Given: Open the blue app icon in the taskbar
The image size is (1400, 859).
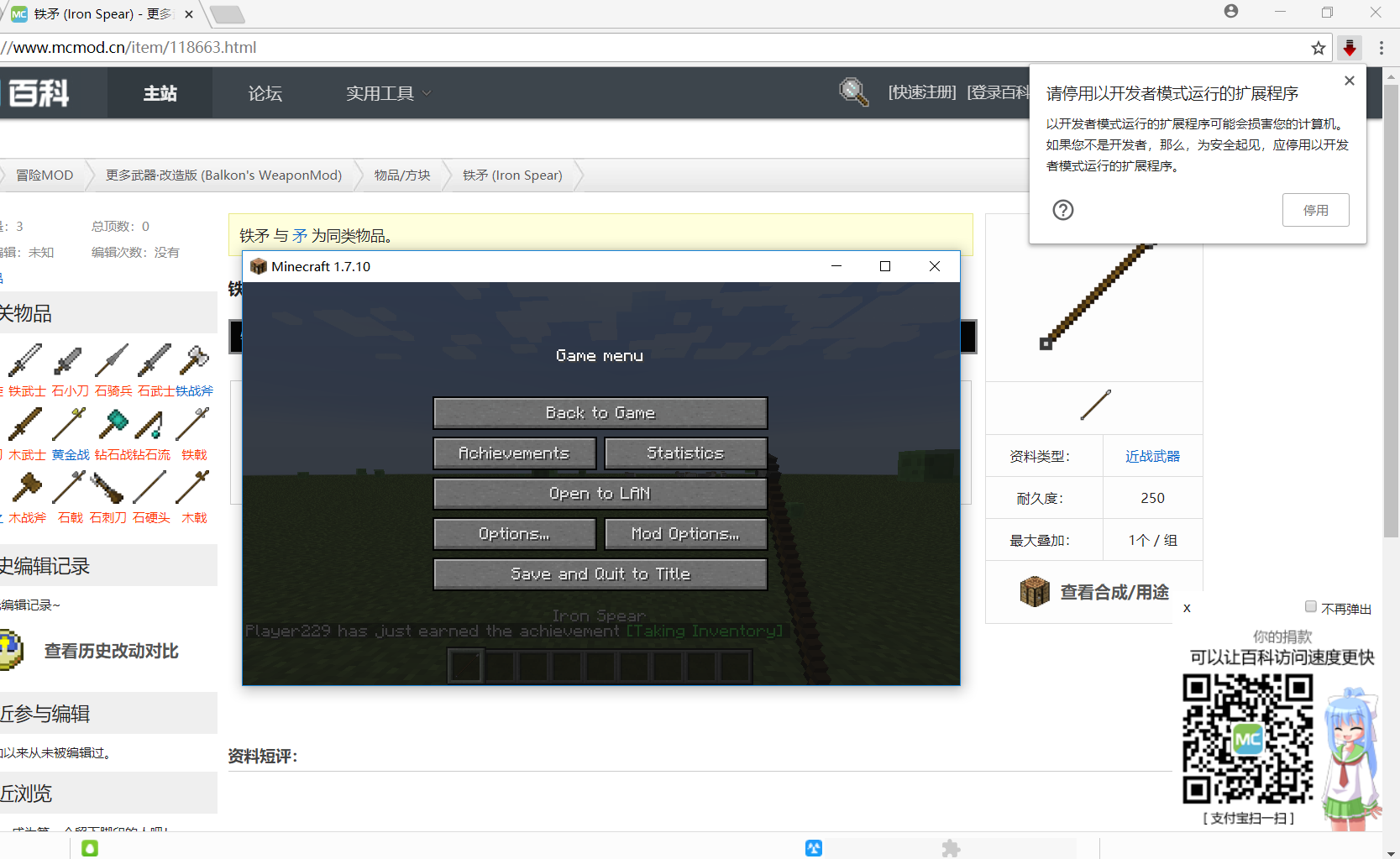Looking at the screenshot, I should (814, 848).
